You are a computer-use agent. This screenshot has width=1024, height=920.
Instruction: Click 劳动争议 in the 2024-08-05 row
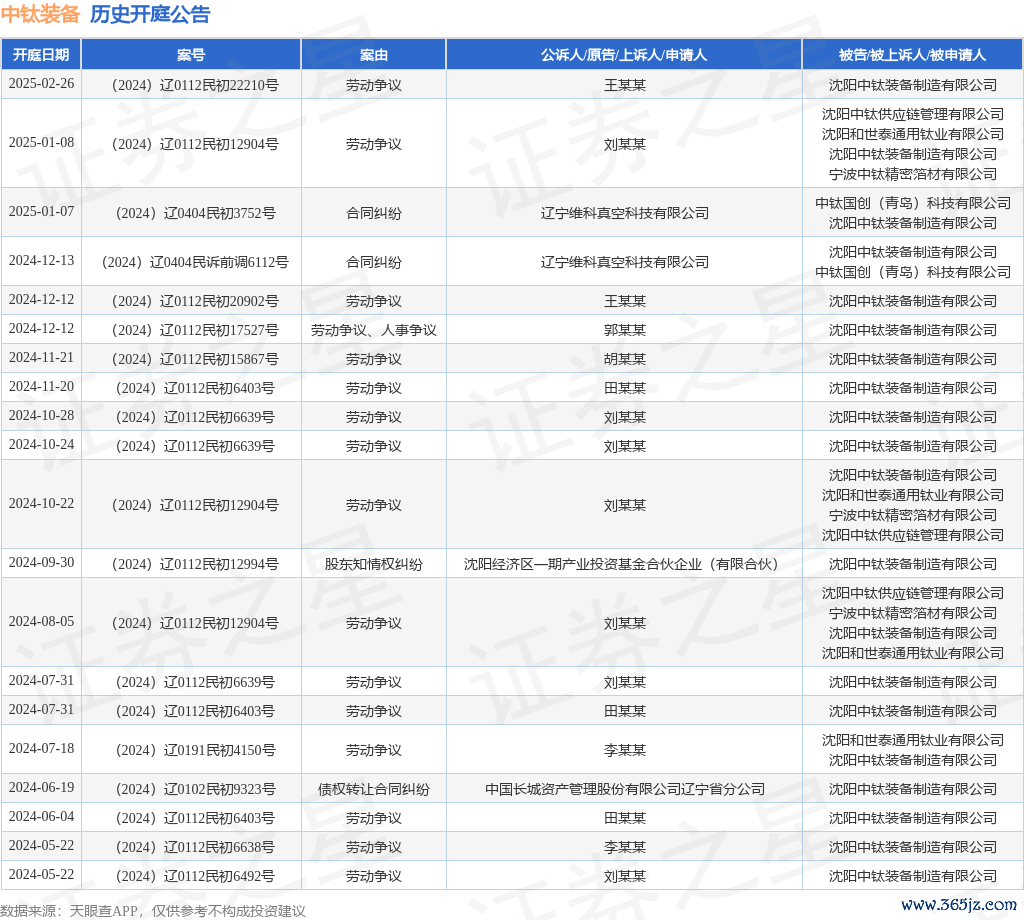[x=374, y=623]
